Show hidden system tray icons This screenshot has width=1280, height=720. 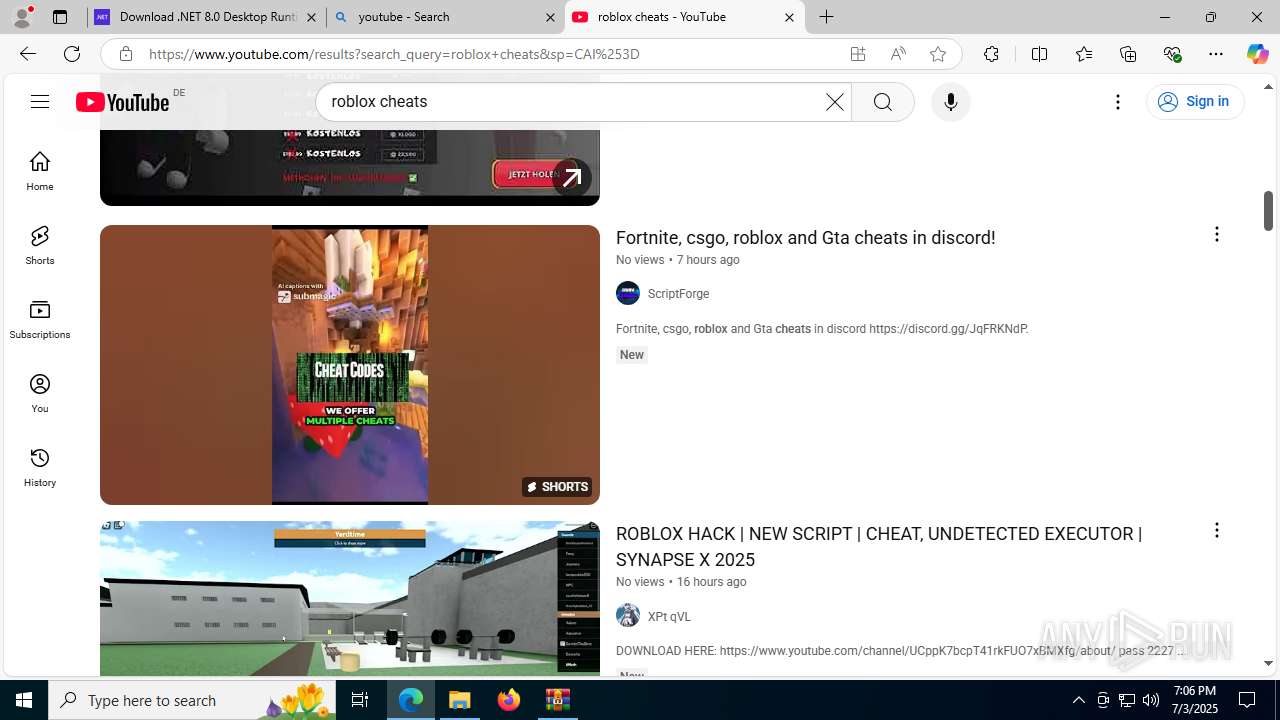coord(1078,700)
